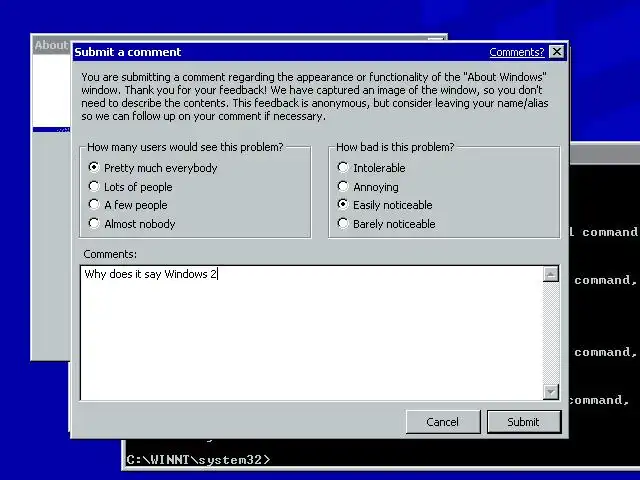Cancel the comment dialog

point(443,422)
